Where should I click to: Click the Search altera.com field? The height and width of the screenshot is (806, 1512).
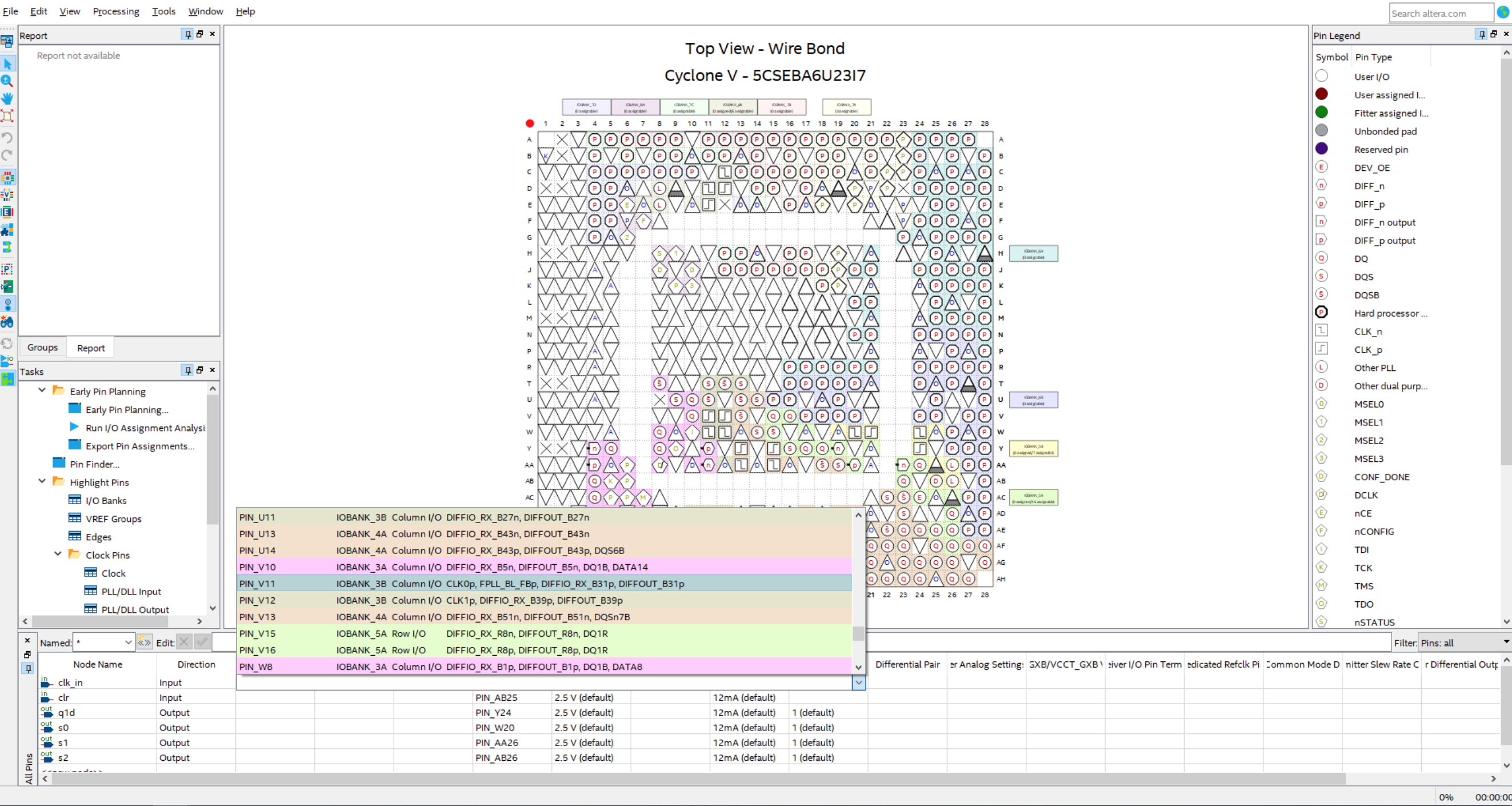coord(1440,13)
